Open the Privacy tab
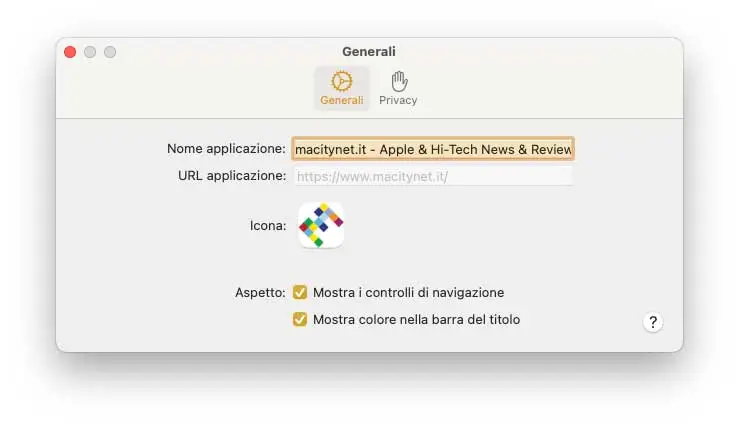The height and width of the screenshot is (426, 739). pyautogui.click(x=398, y=88)
